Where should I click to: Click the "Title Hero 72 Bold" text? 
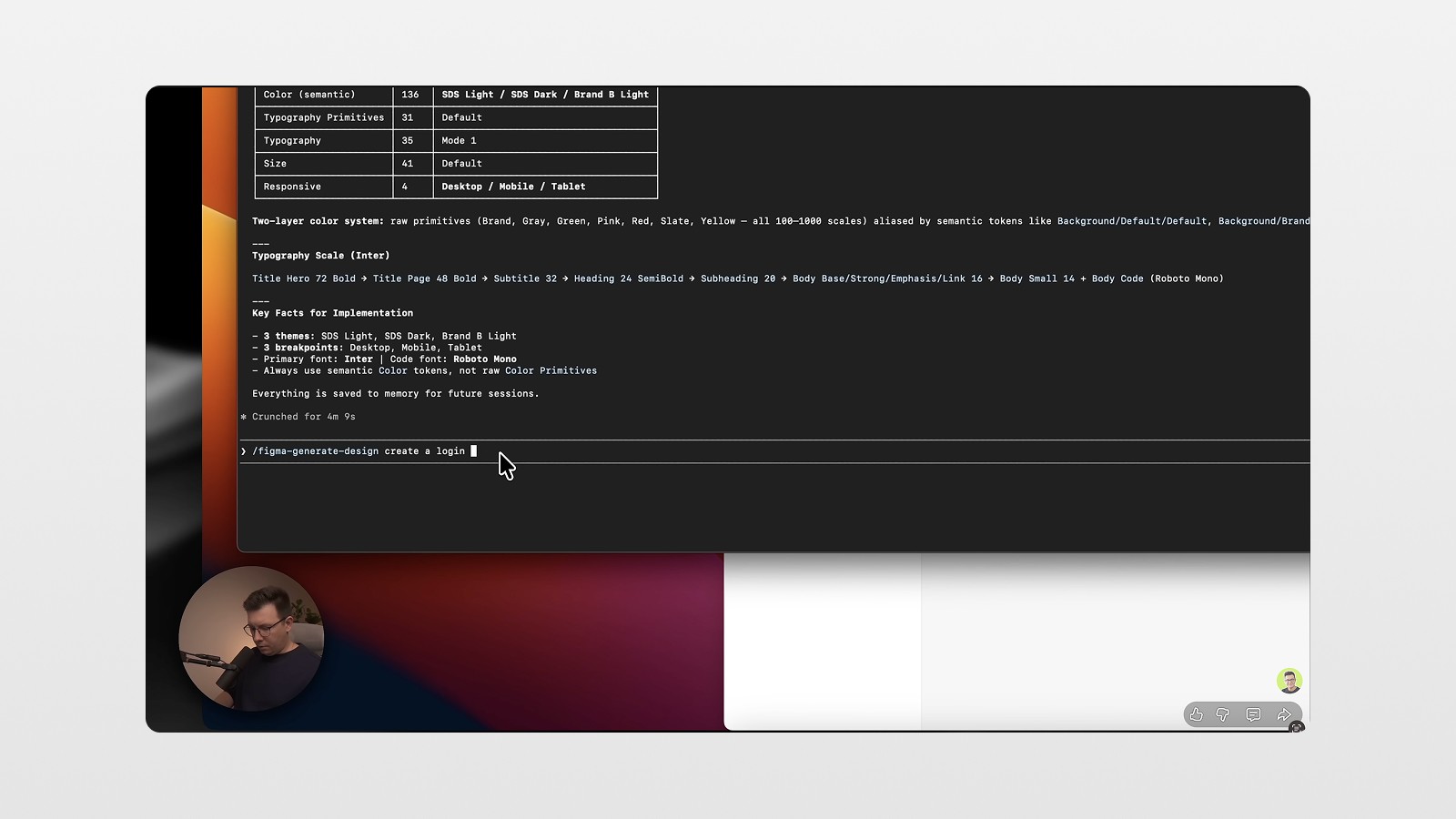(304, 278)
